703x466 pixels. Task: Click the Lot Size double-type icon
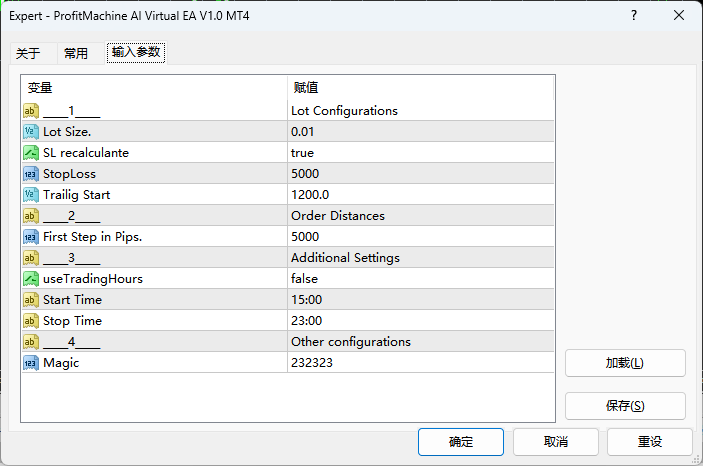(x=31, y=132)
